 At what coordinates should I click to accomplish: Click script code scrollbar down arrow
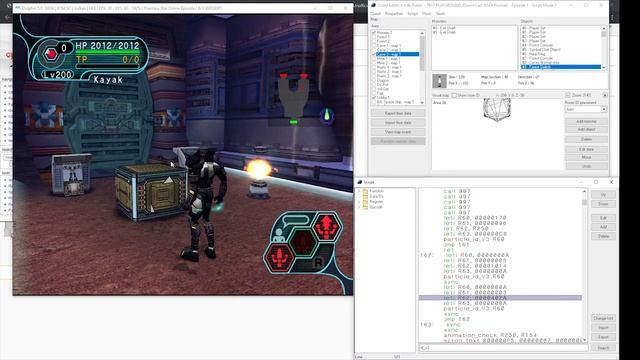(x=584, y=340)
